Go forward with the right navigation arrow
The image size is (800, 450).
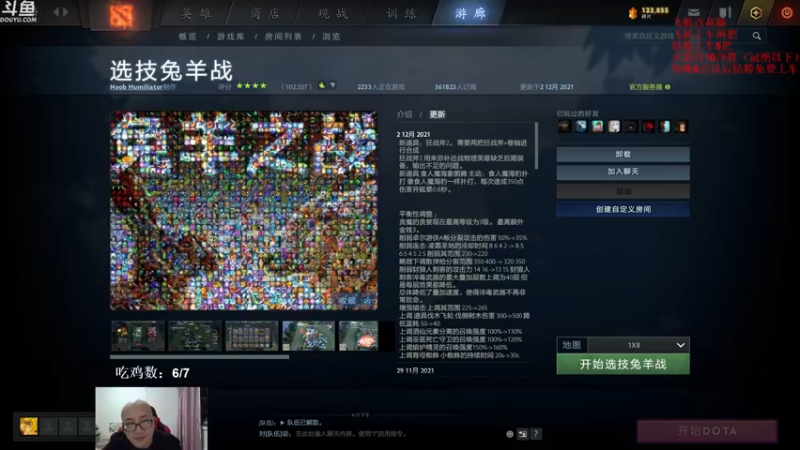65,12
